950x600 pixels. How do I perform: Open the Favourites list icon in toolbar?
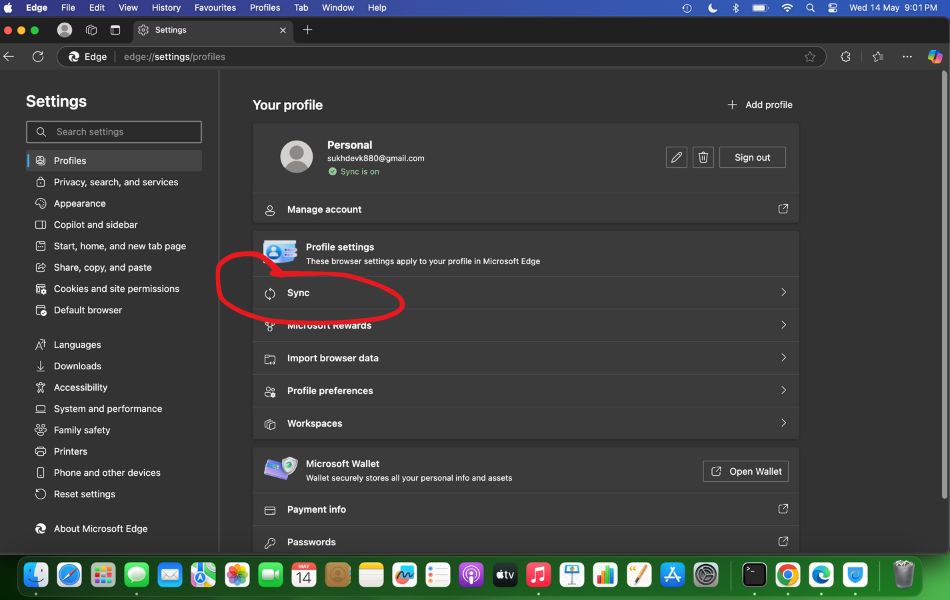[x=878, y=56]
